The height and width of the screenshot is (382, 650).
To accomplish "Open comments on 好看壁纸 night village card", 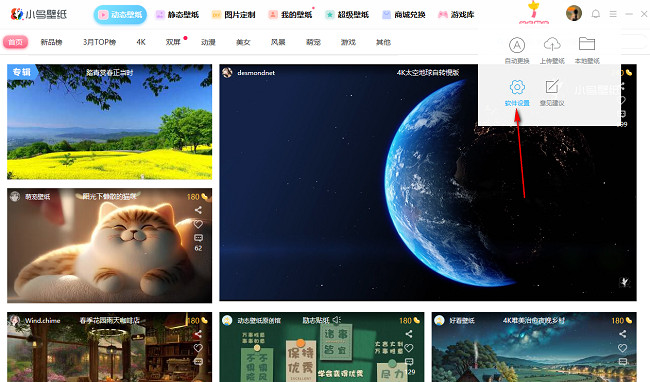I will pyautogui.click(x=623, y=361).
